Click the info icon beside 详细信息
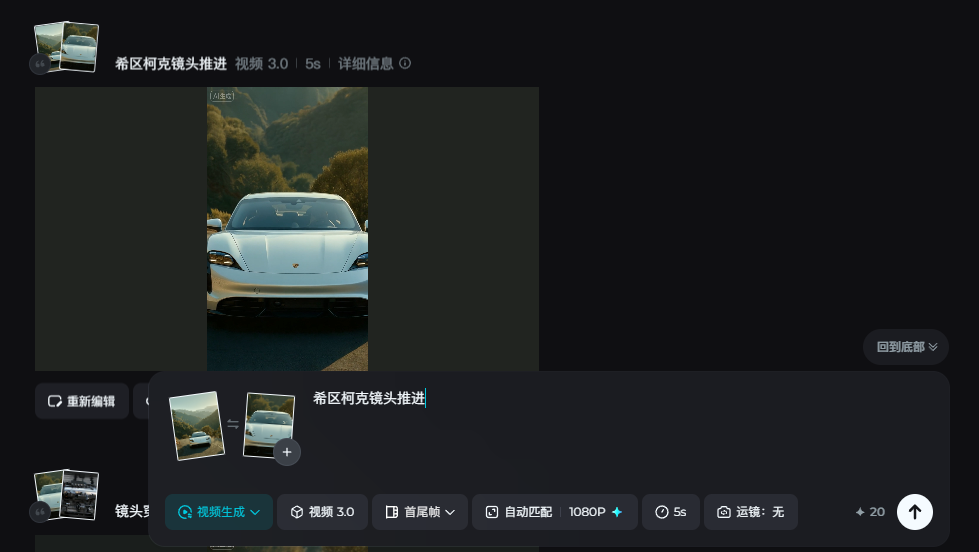Image resolution: width=979 pixels, height=552 pixels. click(405, 63)
